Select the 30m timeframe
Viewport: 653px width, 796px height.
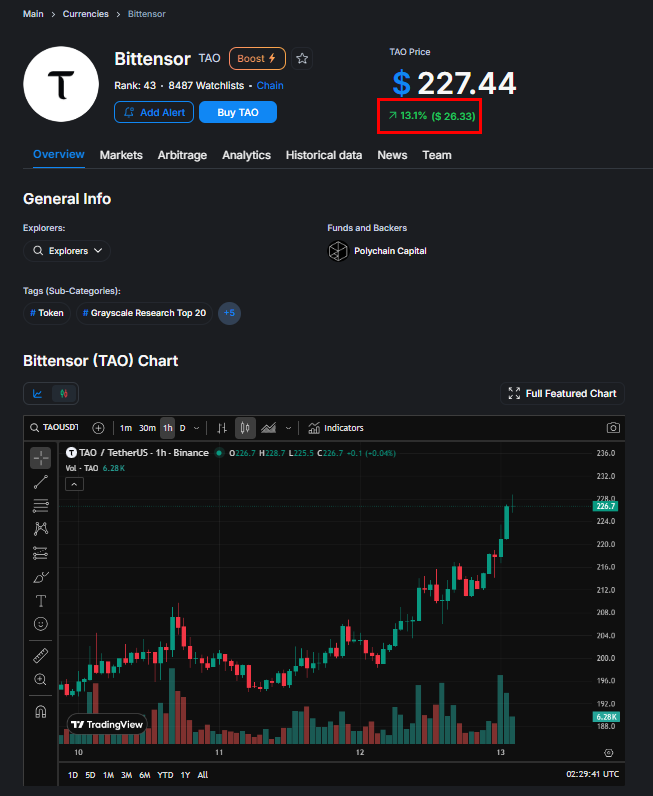pyautogui.click(x=147, y=428)
